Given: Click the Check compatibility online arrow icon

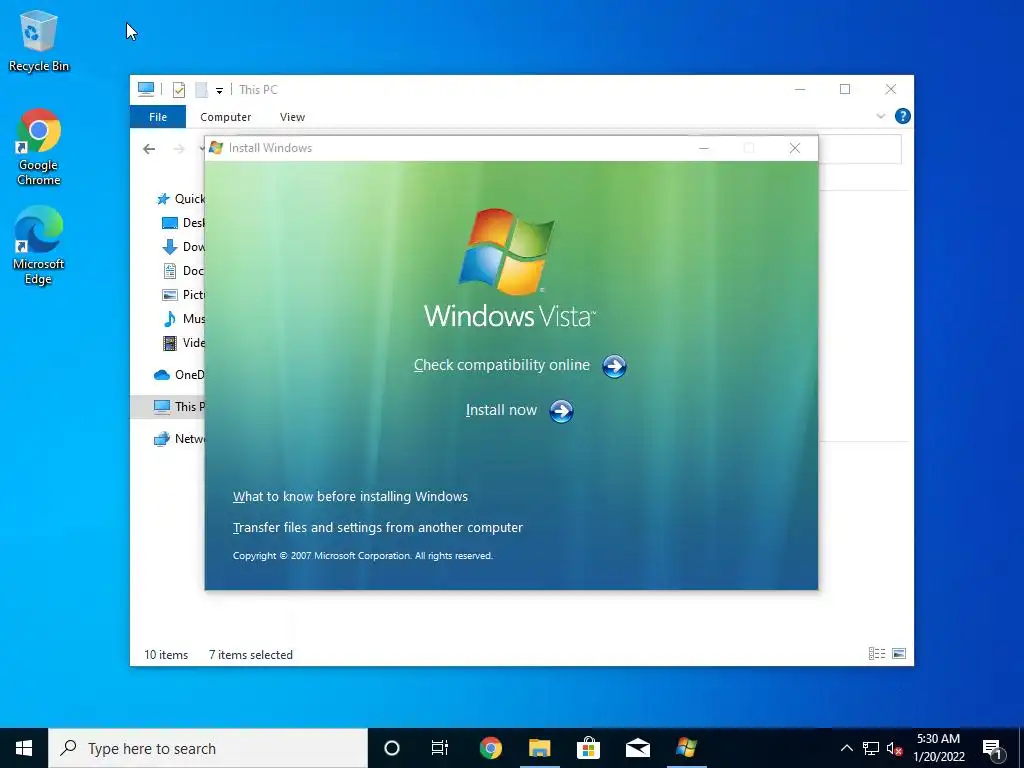Looking at the screenshot, I should tap(614, 366).
